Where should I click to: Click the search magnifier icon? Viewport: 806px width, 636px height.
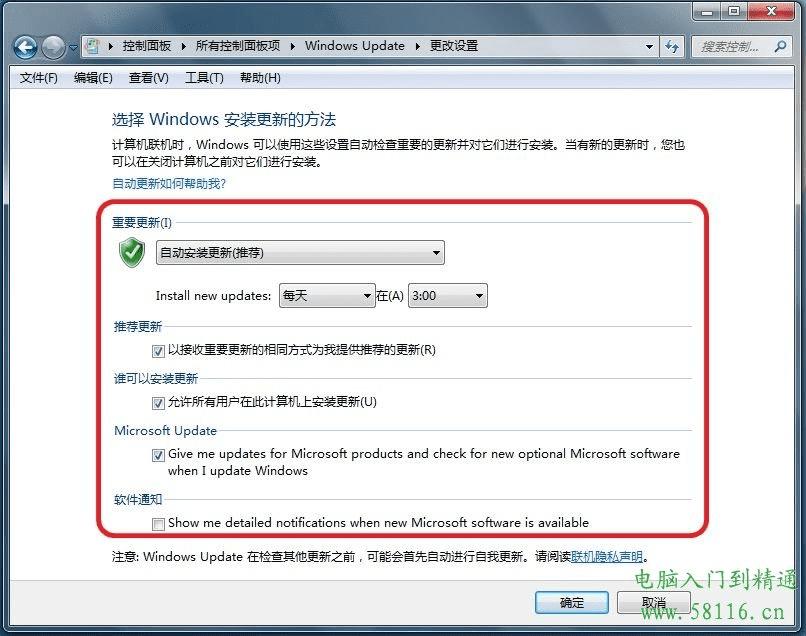coord(780,47)
